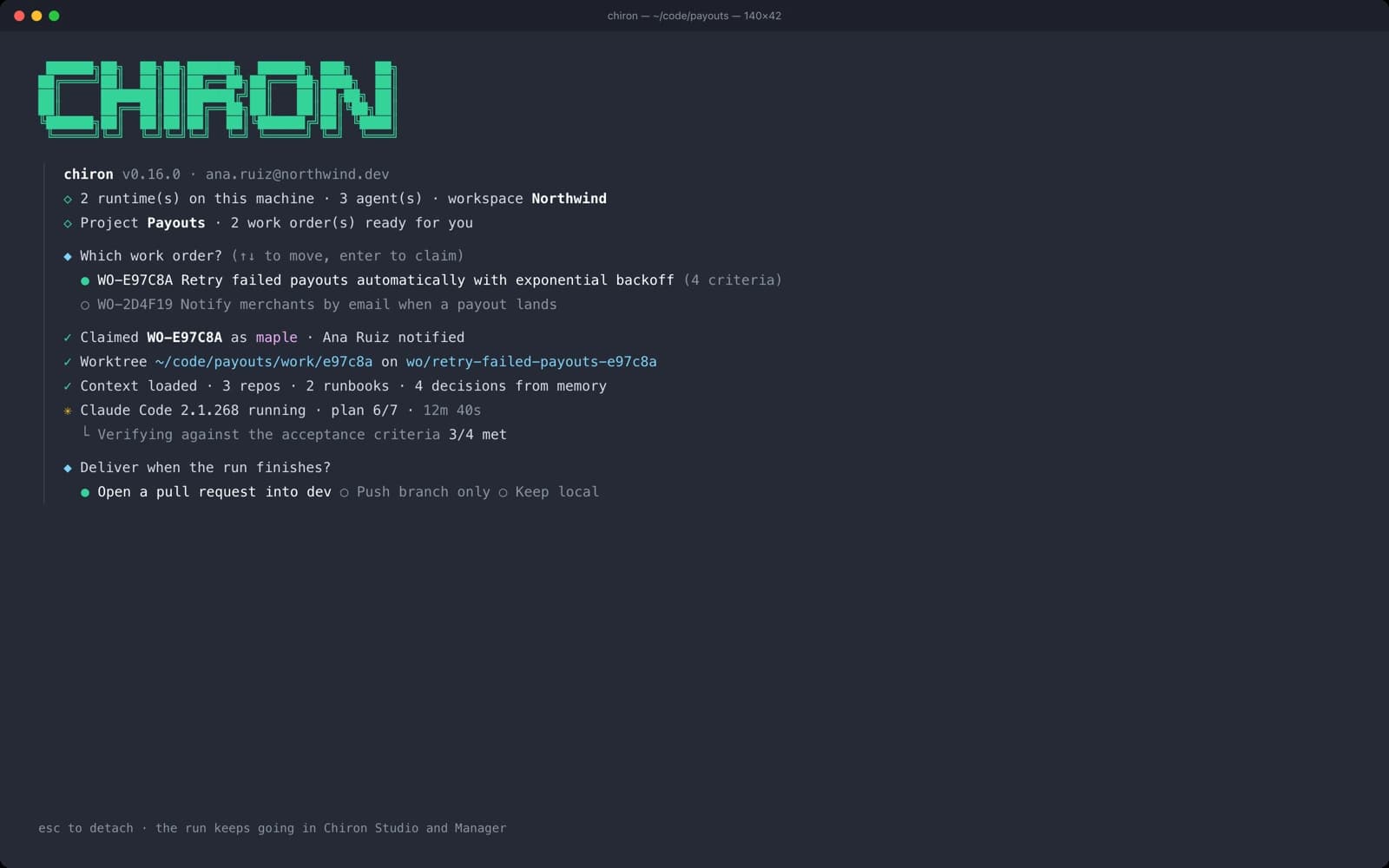Click the (4 criteria) label

(x=733, y=280)
